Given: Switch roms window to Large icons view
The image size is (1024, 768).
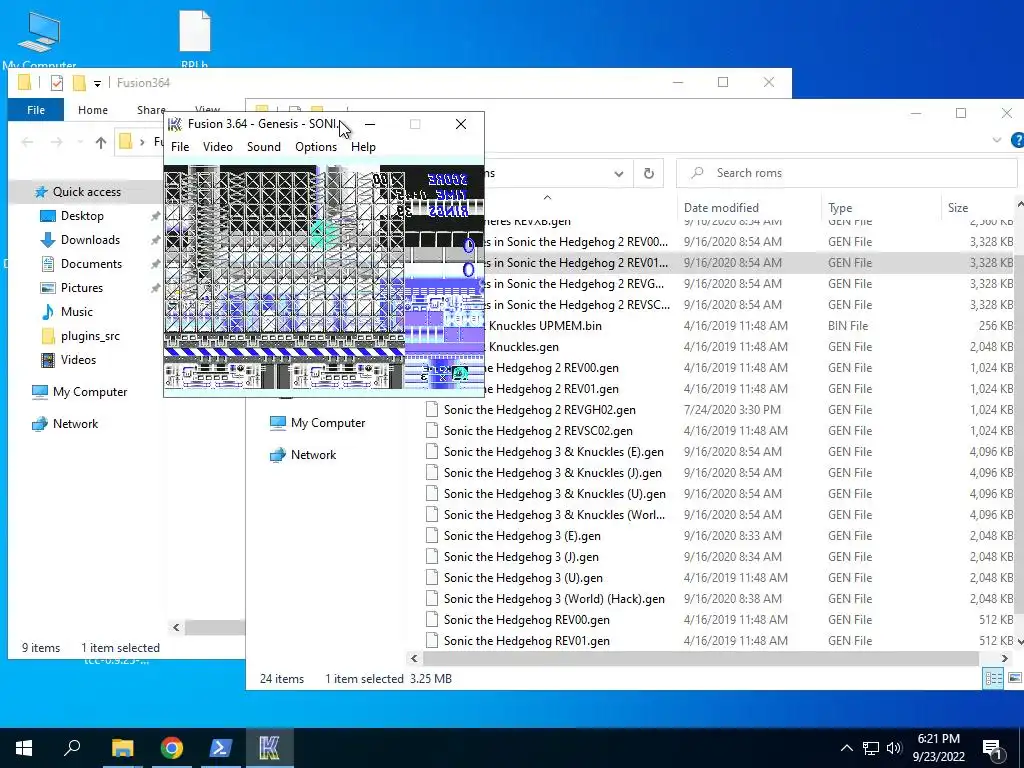Looking at the screenshot, I should click(1014, 679).
